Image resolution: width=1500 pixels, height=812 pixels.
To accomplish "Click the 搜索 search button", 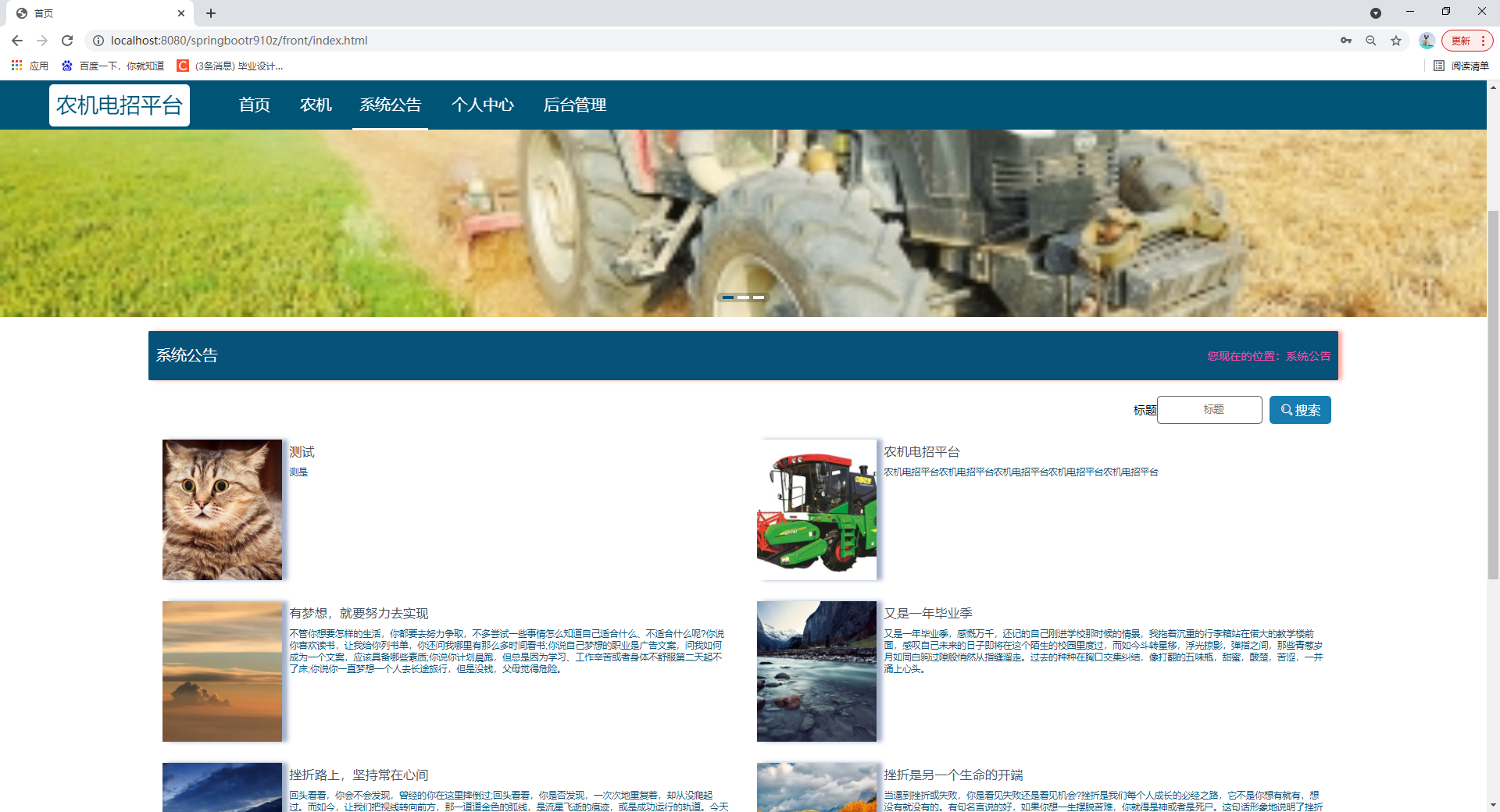I will (1300, 410).
